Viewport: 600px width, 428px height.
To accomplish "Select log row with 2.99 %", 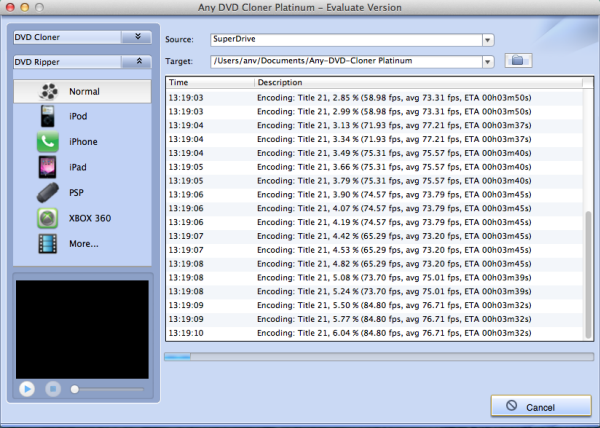I will coord(375,112).
